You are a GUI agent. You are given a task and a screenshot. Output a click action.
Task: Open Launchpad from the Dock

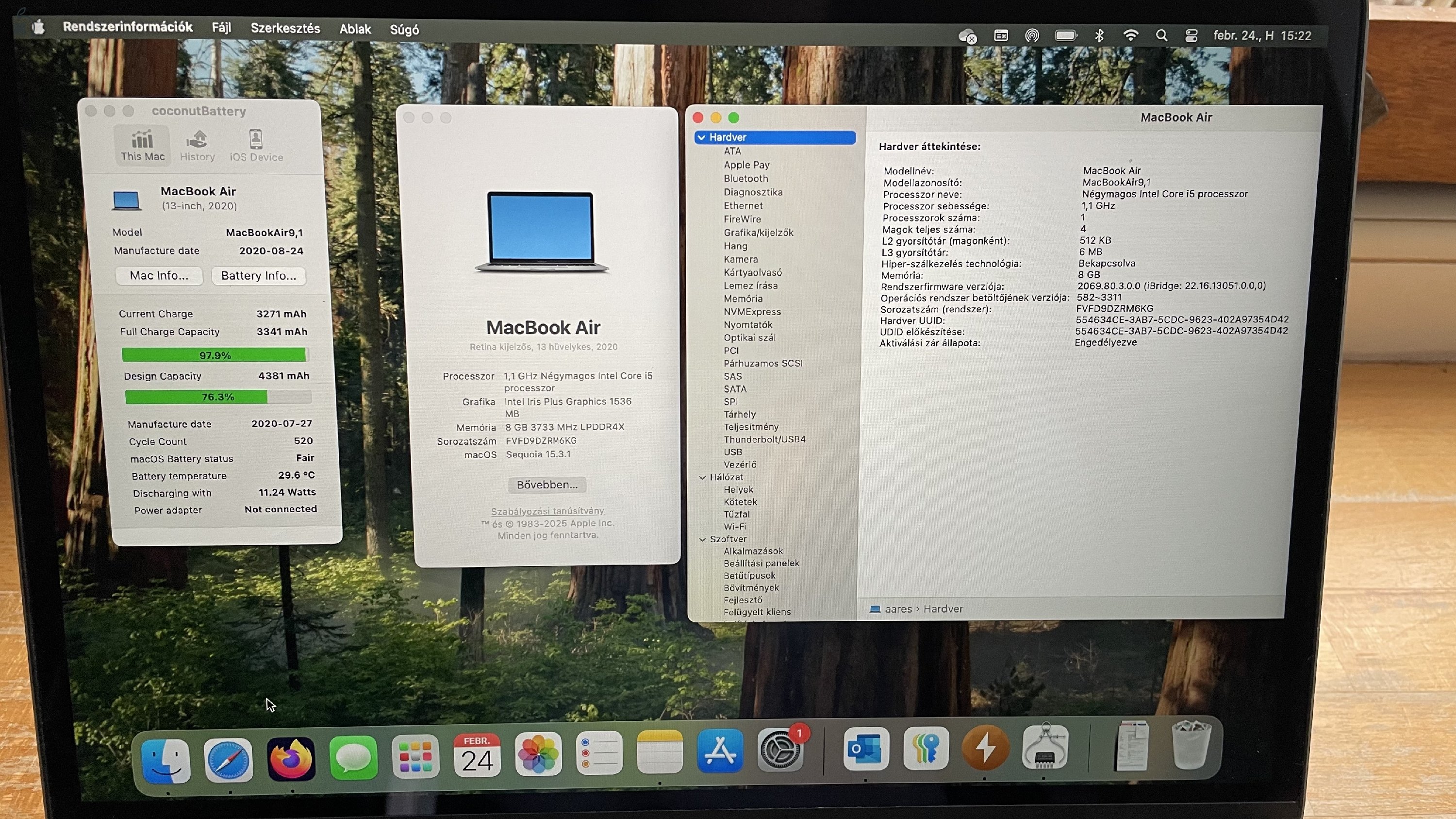(415, 757)
